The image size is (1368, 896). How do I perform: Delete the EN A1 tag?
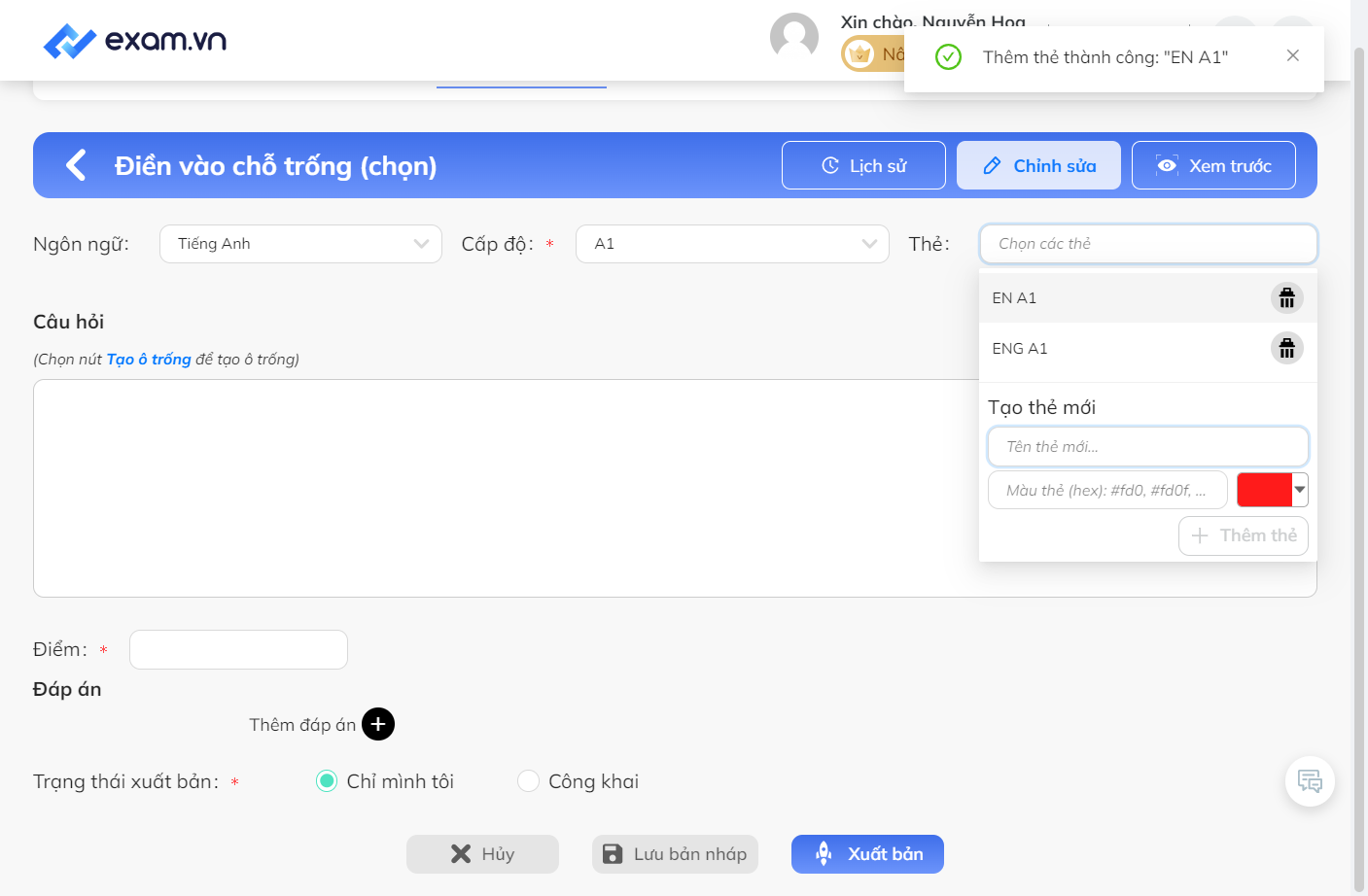(x=1286, y=298)
